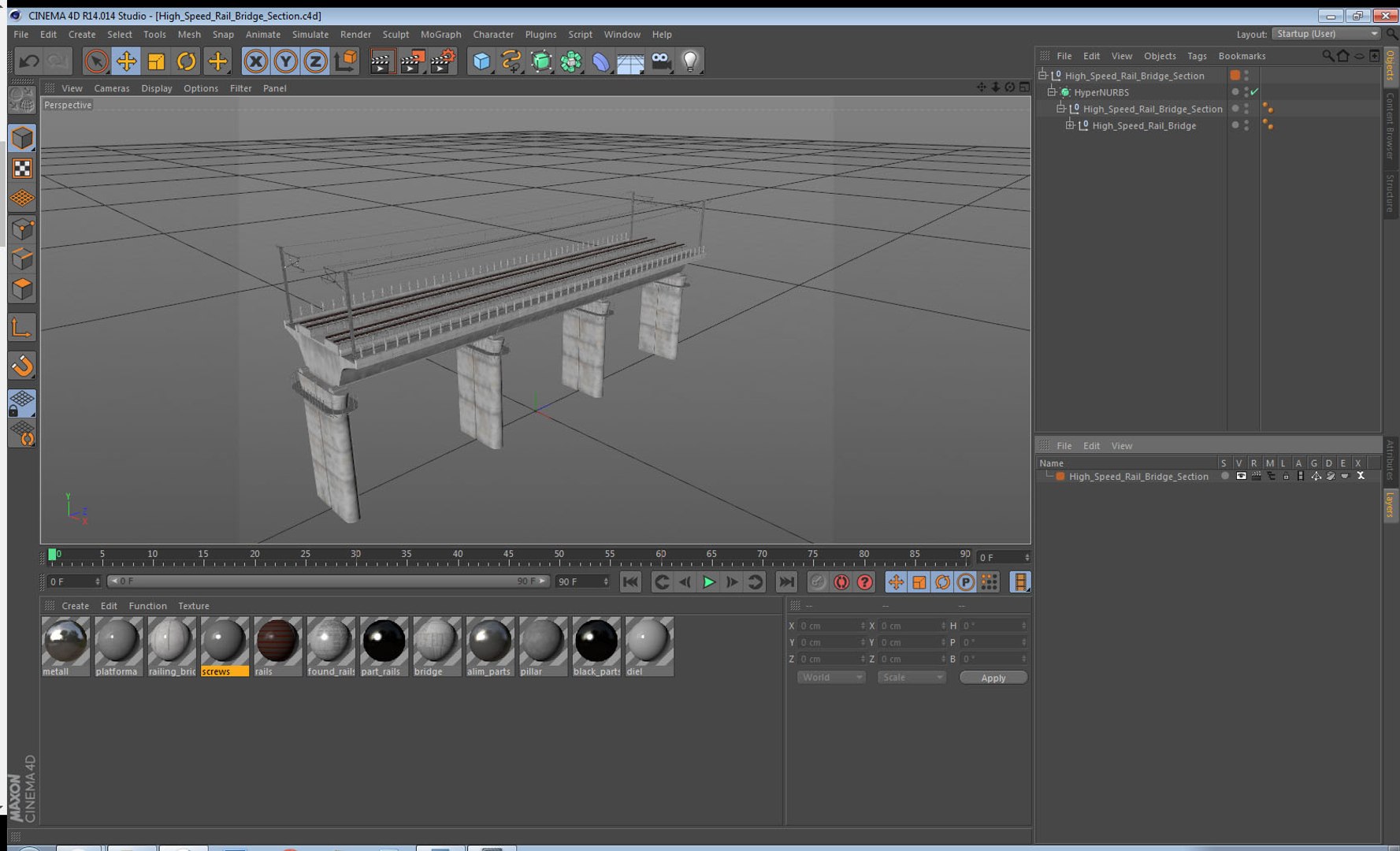Add a Camera object
Image resolution: width=1400 pixels, height=851 pixels.
[661, 61]
